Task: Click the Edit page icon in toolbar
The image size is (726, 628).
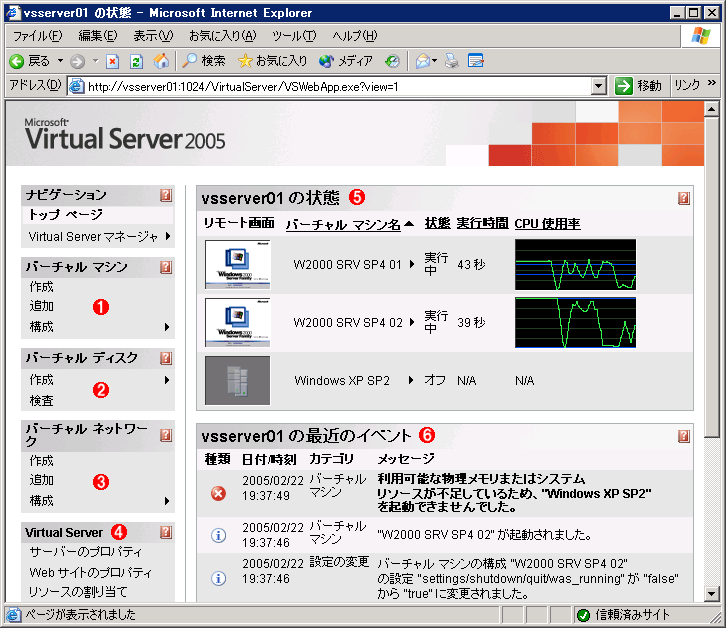Action: click(x=476, y=61)
